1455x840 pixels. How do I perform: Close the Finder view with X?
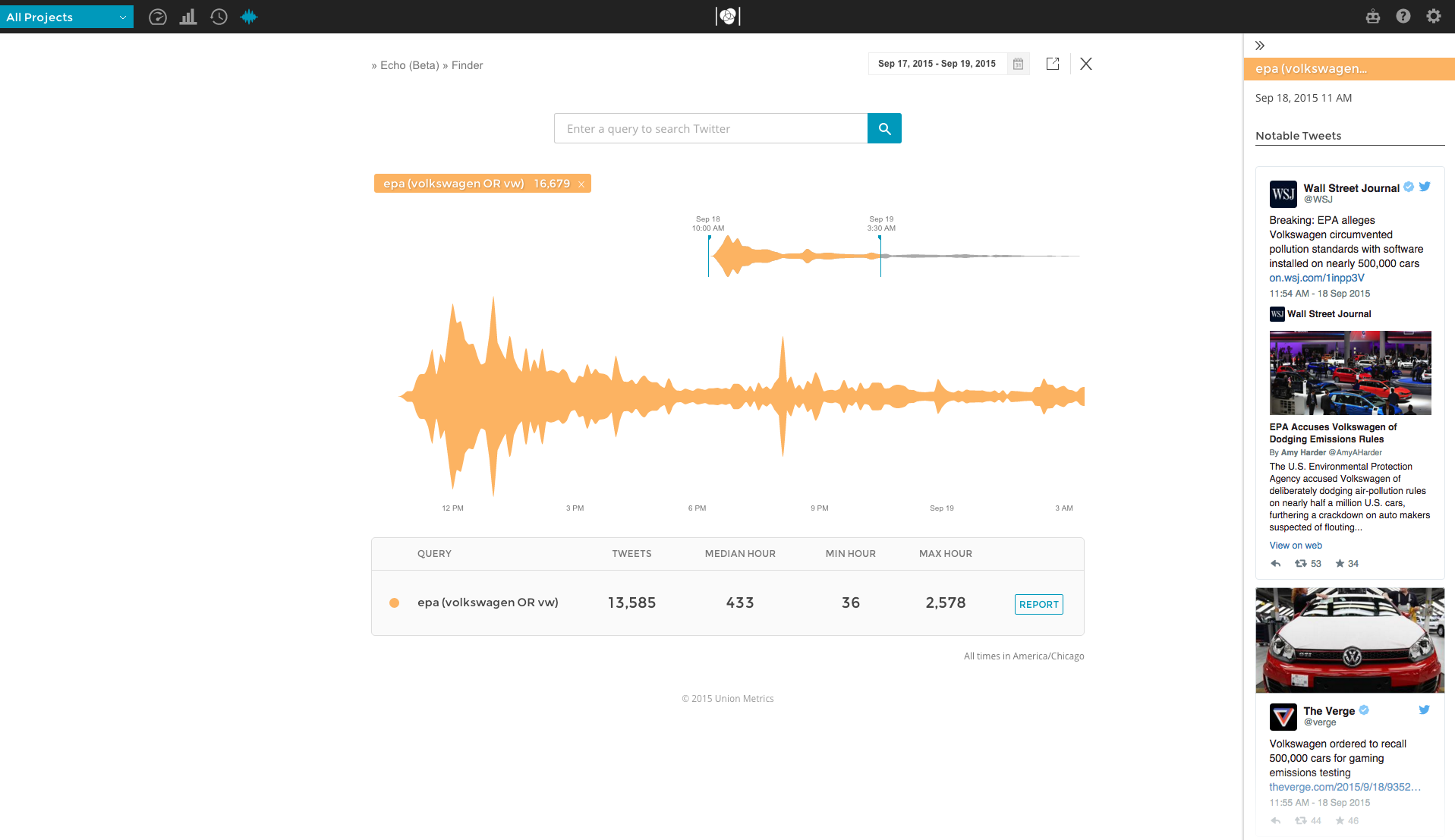tap(1086, 64)
